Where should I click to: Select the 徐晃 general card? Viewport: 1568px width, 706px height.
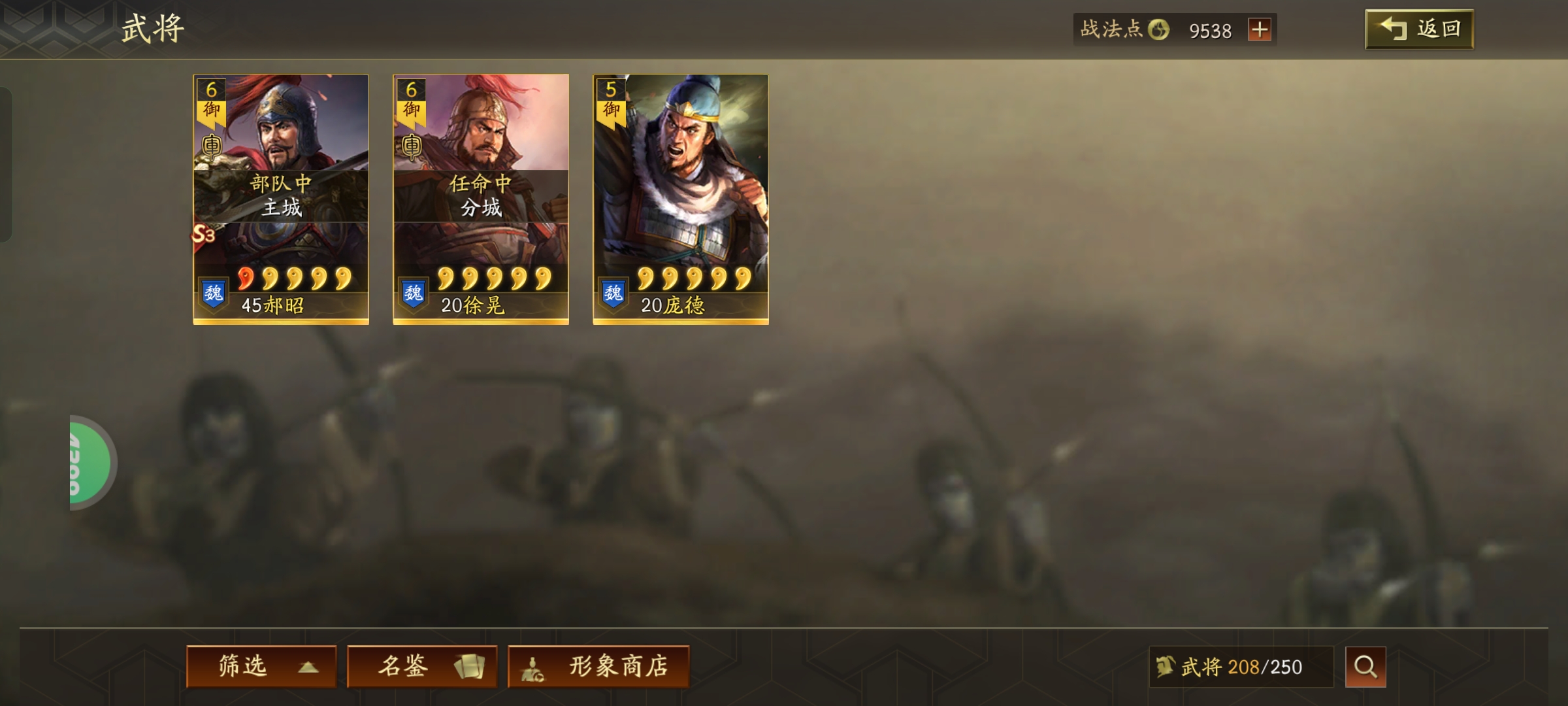pyautogui.click(x=481, y=199)
